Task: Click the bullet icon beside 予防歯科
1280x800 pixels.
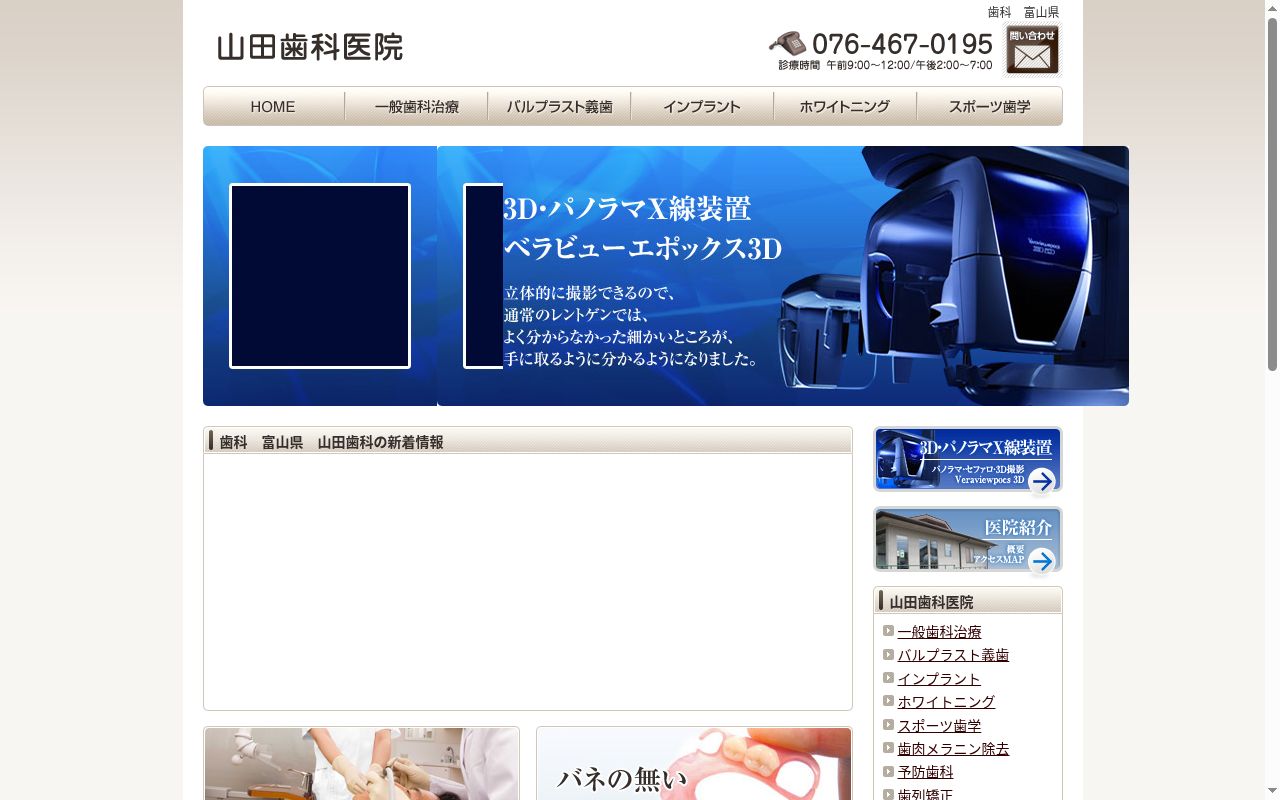Action: (888, 771)
